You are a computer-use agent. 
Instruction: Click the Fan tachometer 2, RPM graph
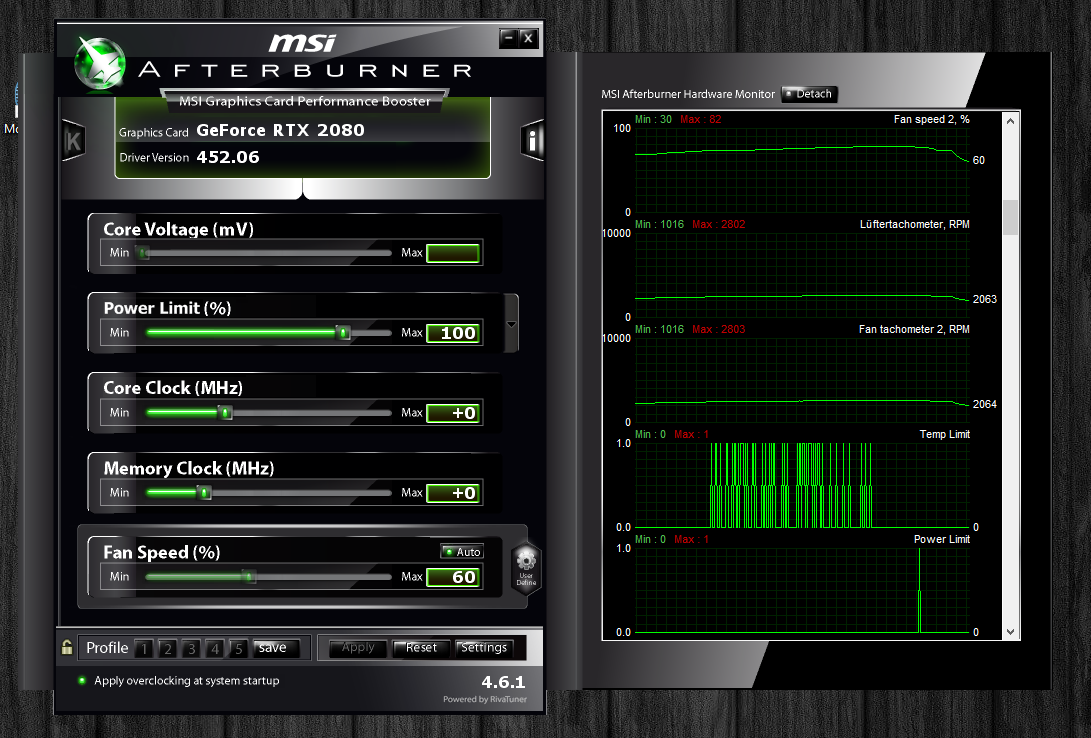802,380
